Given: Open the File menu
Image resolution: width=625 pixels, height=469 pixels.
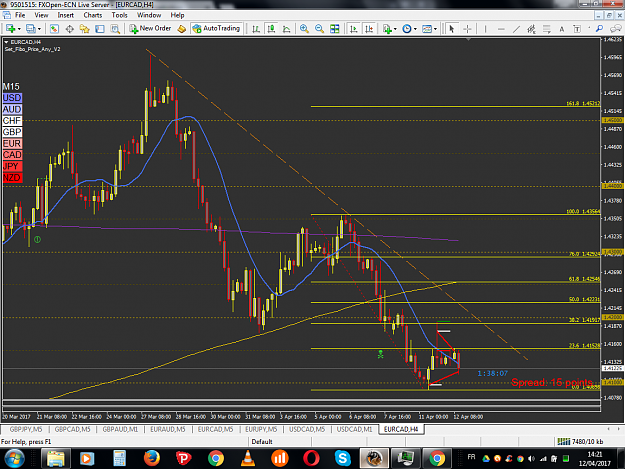Looking at the screenshot, I should click(x=20, y=15).
